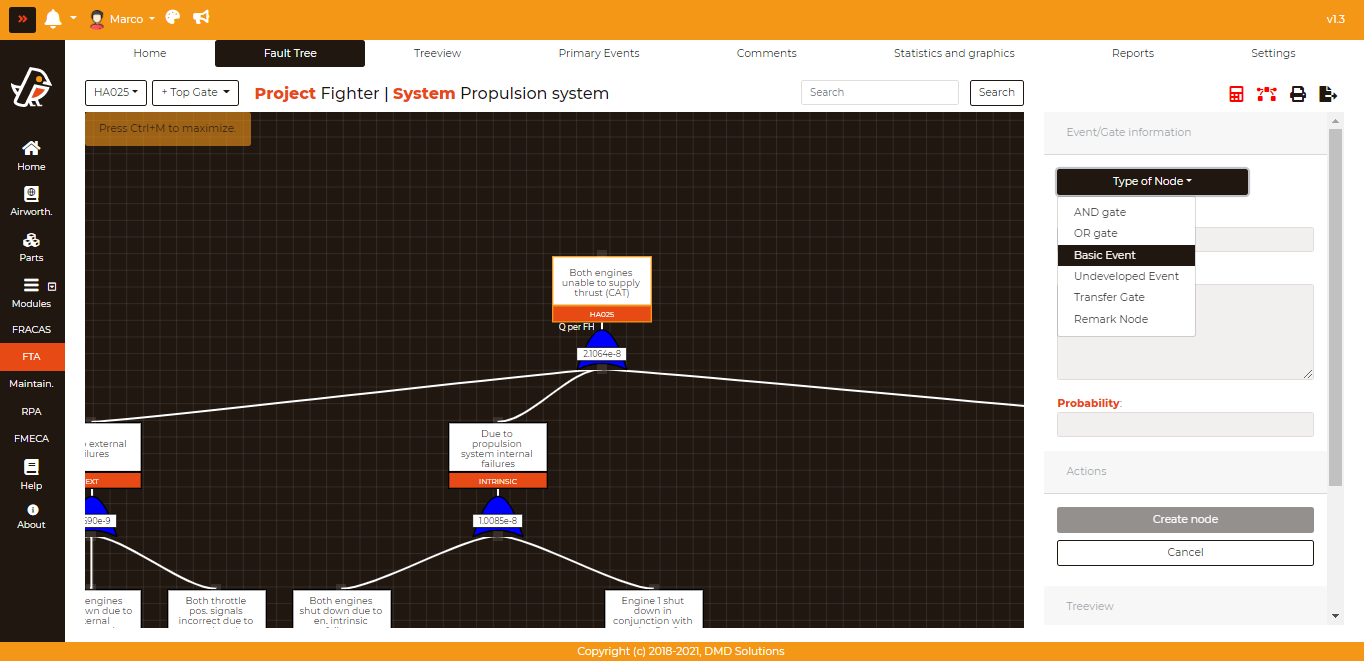Open the color theme palette icon
The width and height of the screenshot is (1364, 661).
click(x=173, y=18)
